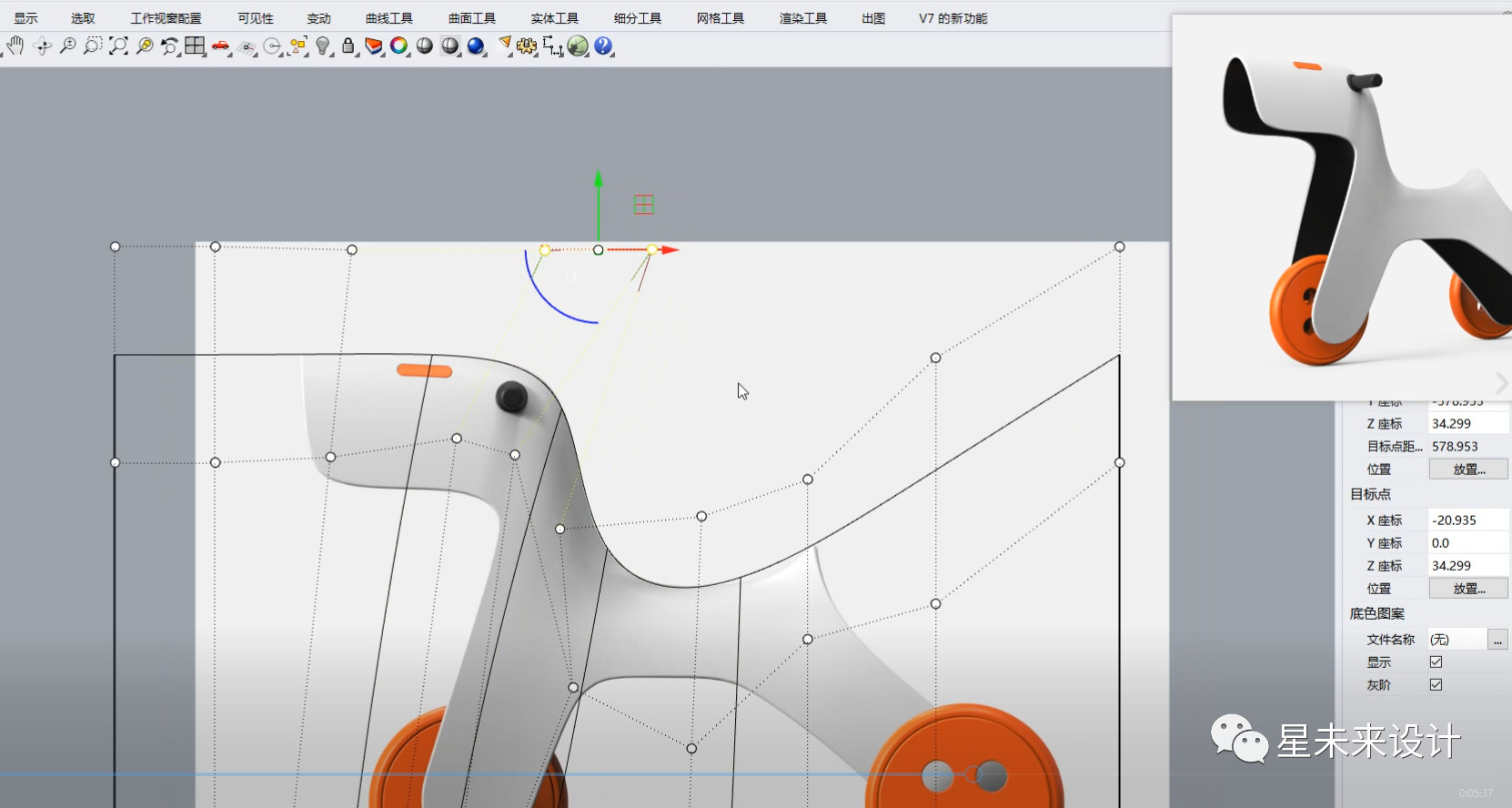Toggle the 显示 checkbox
This screenshot has height=808, width=1512.
[1436, 662]
